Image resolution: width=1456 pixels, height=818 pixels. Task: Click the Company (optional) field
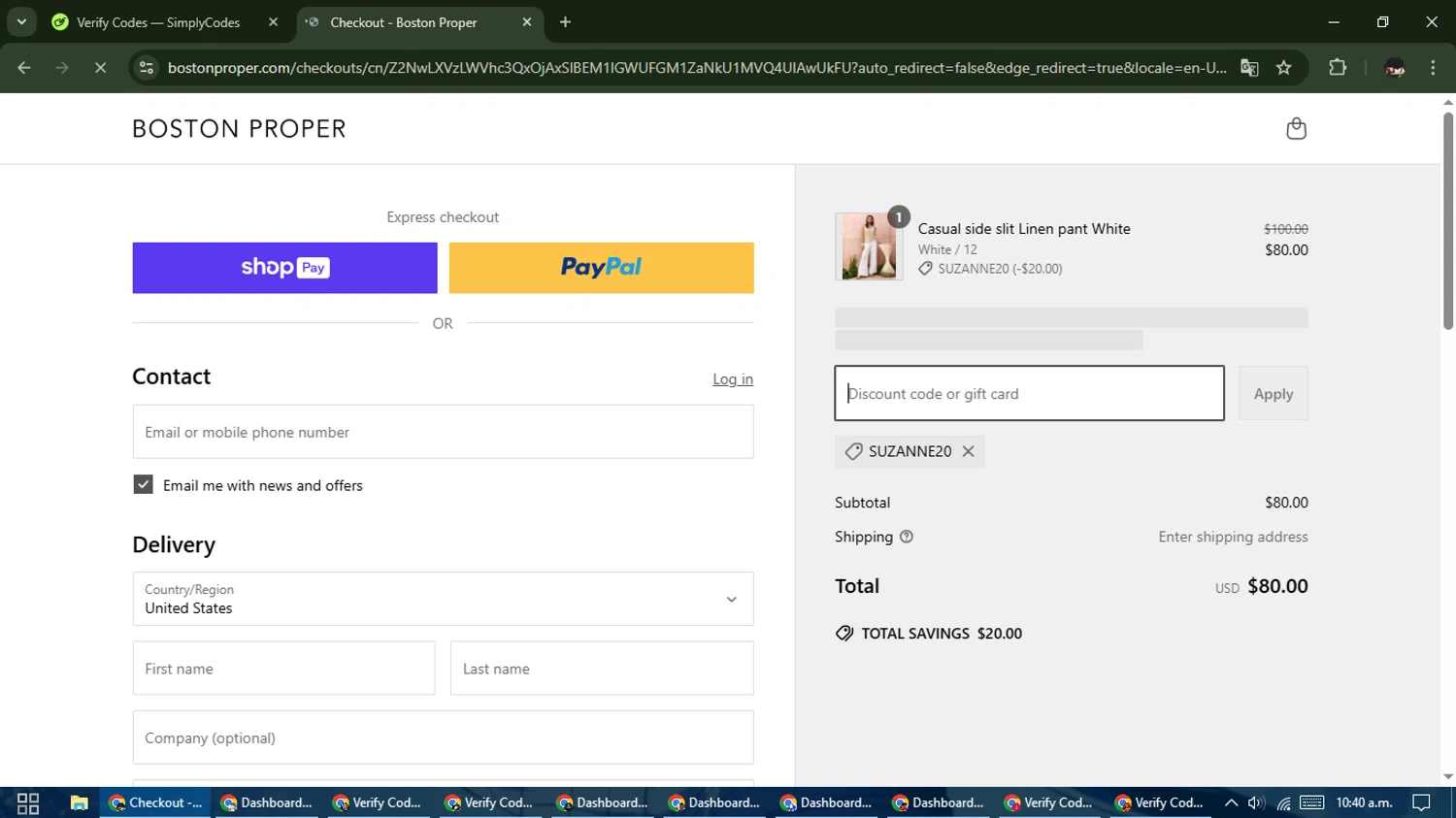coord(443,737)
